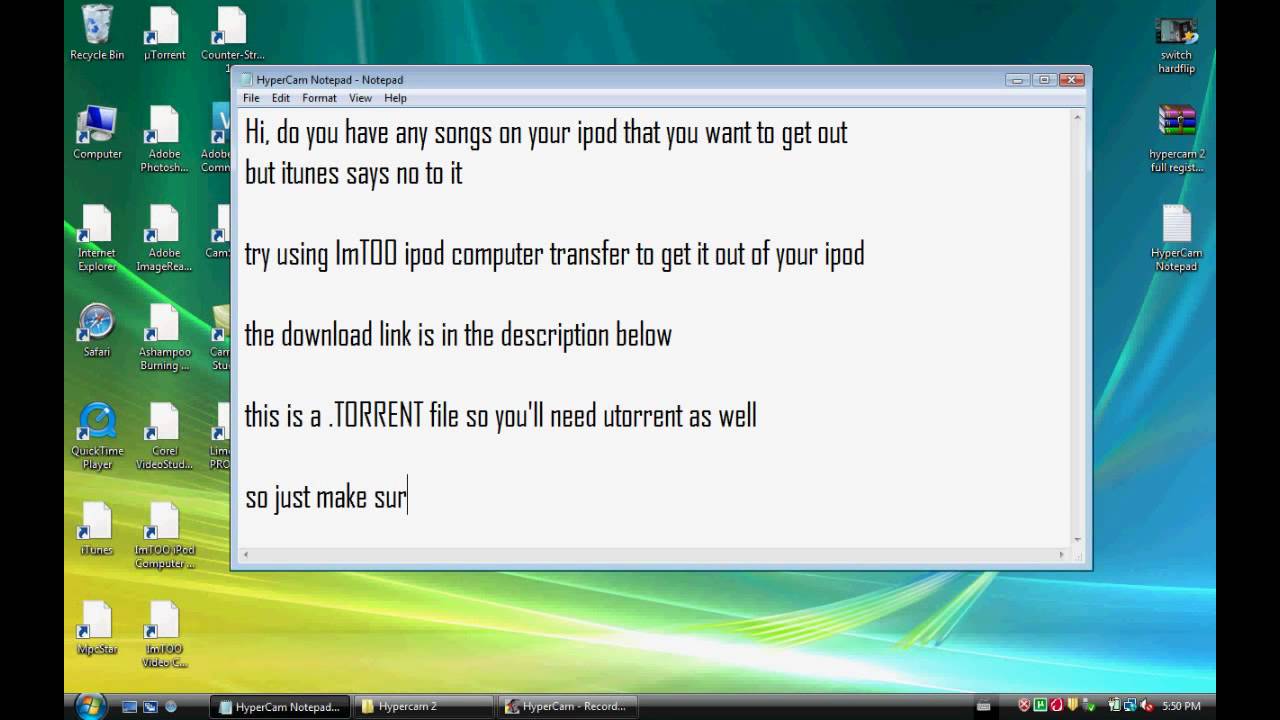Click the Notepad vertical scrollbar up arrow

[x=1077, y=117]
